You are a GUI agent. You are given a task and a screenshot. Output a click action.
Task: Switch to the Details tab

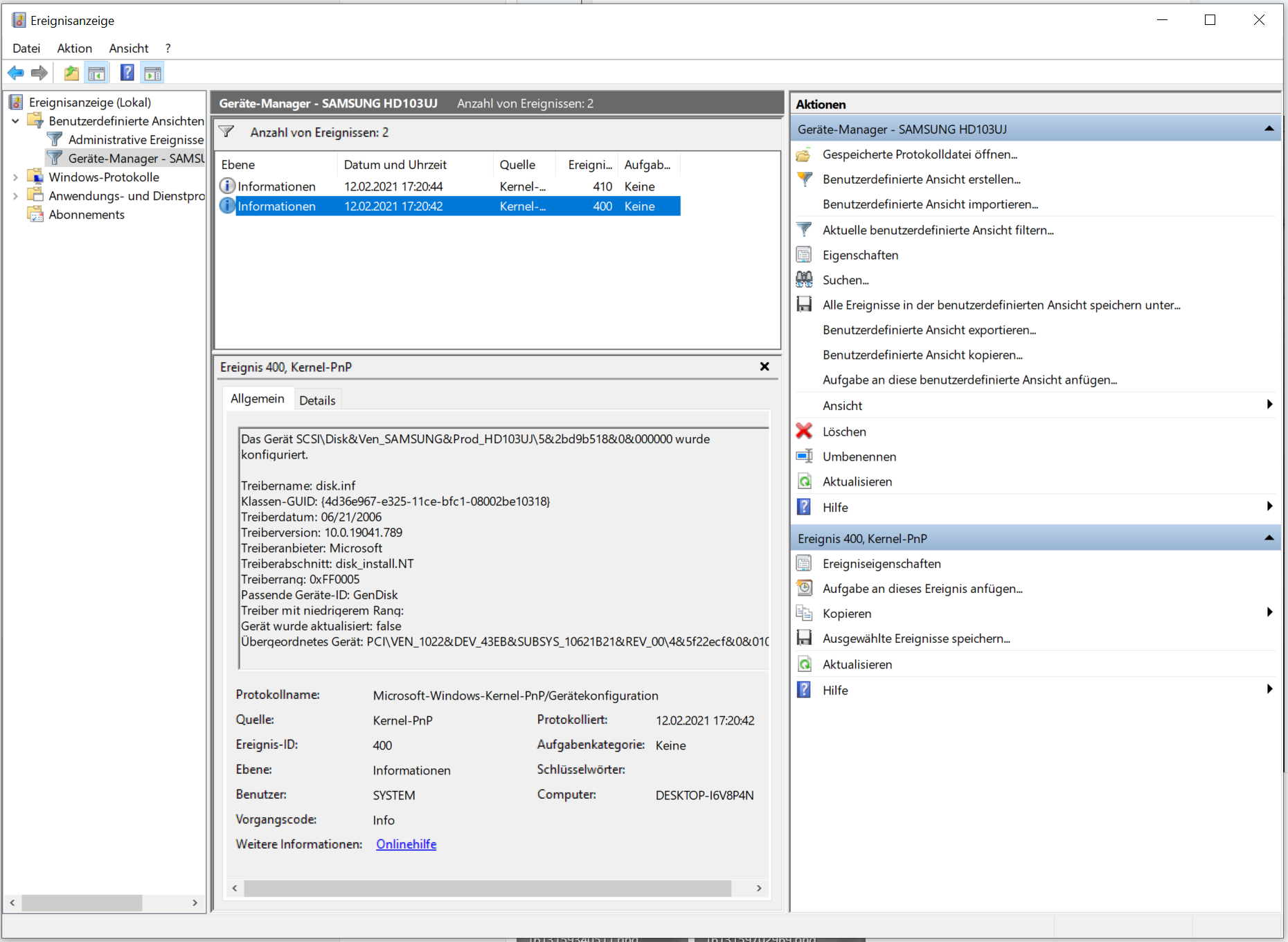317,400
